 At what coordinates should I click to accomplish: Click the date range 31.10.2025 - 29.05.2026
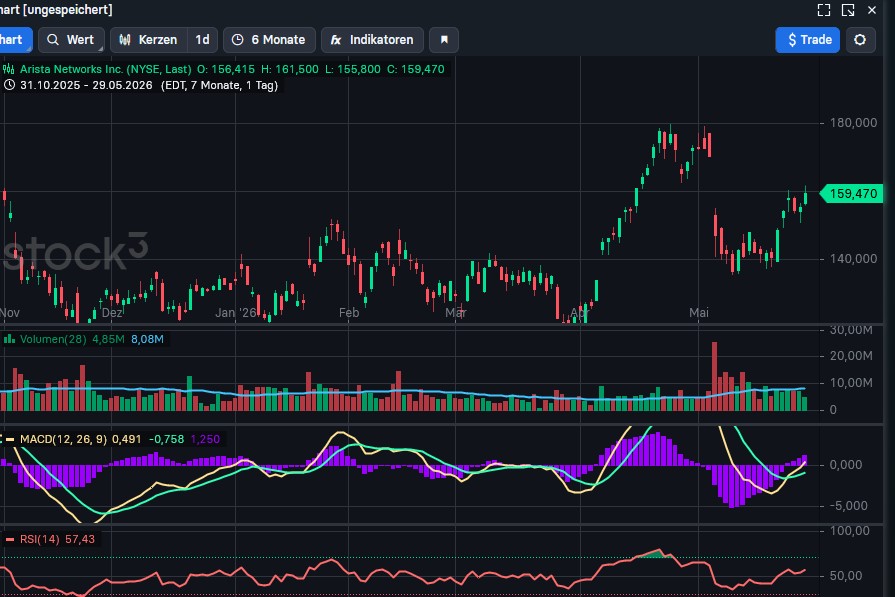click(86, 85)
